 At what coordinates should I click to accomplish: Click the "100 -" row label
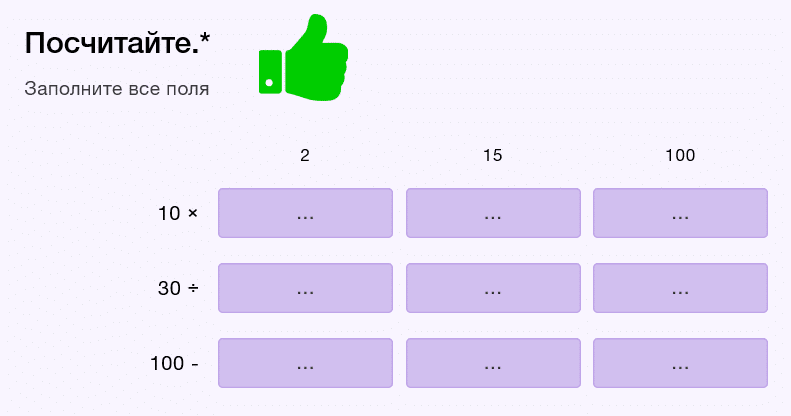[174, 363]
